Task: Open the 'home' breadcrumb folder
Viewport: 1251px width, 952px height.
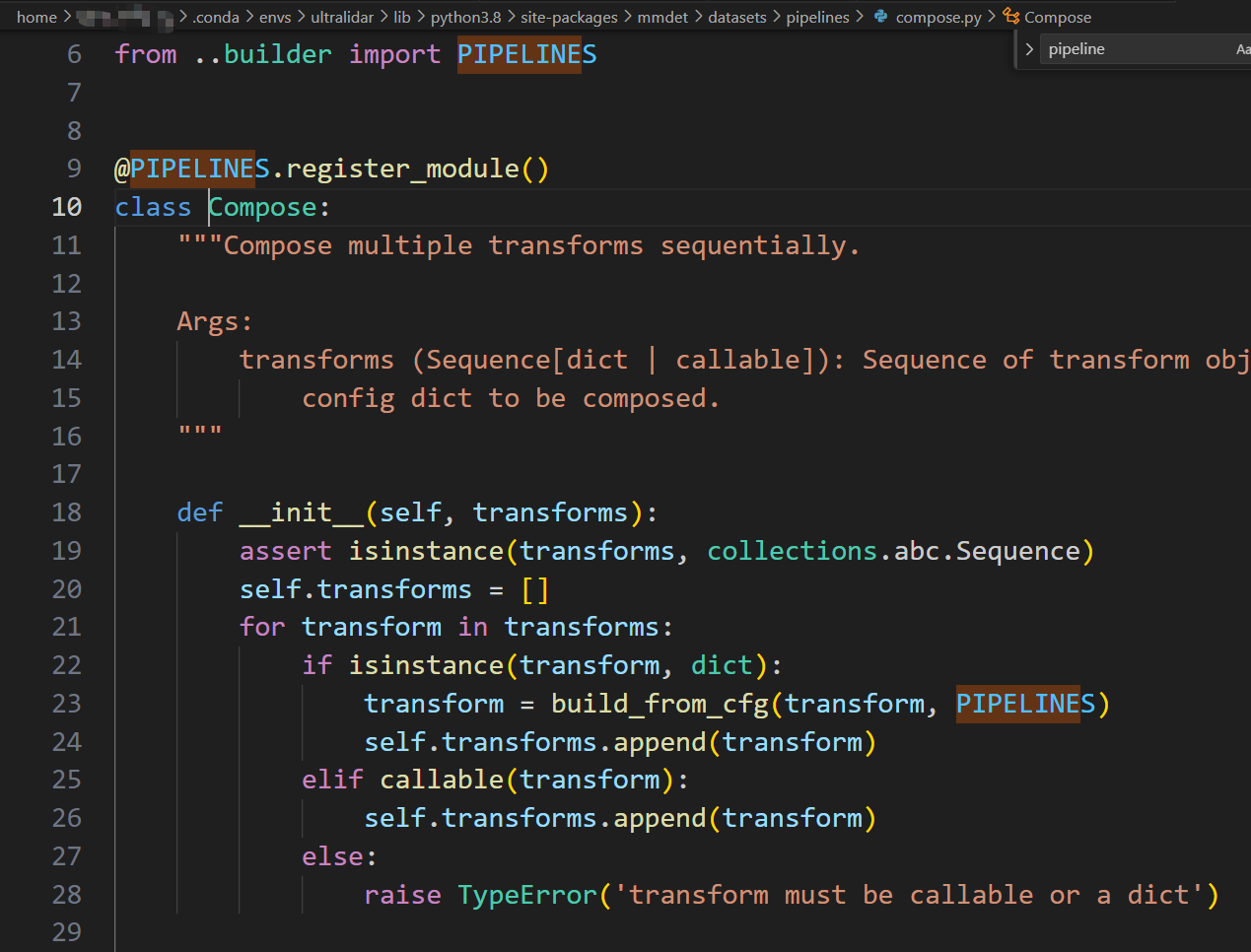Action: pos(36,17)
